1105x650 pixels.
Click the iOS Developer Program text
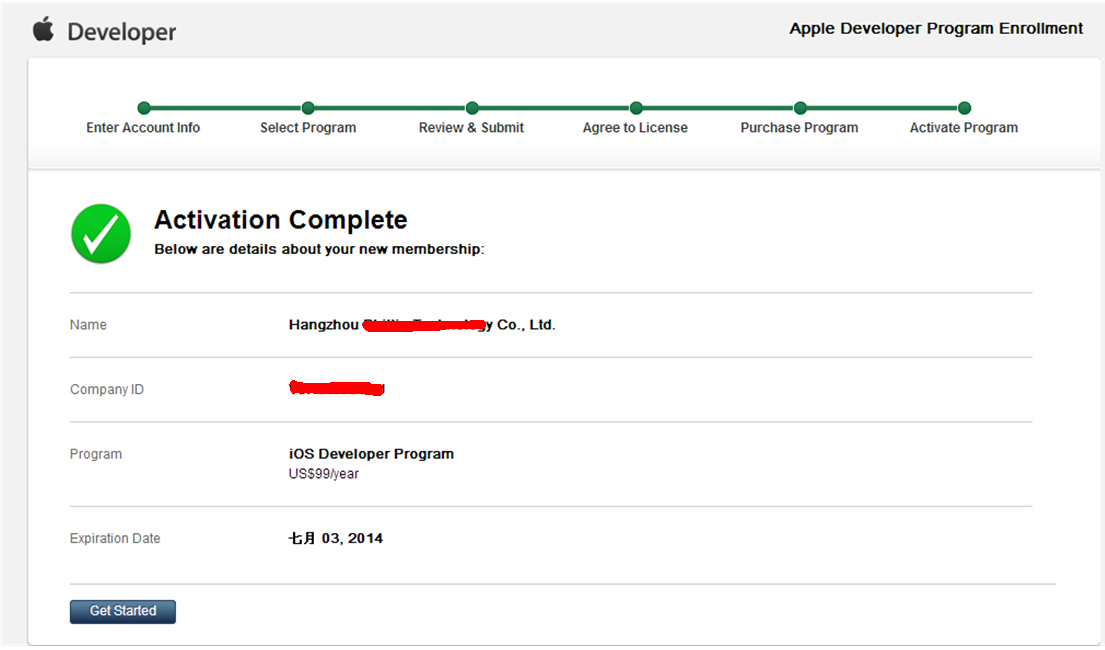click(371, 454)
